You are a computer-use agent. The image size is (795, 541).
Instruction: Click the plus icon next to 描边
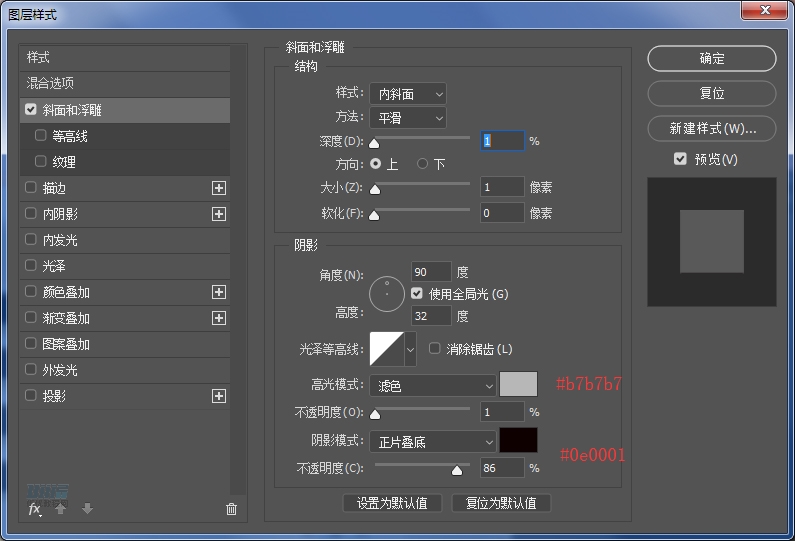219,188
